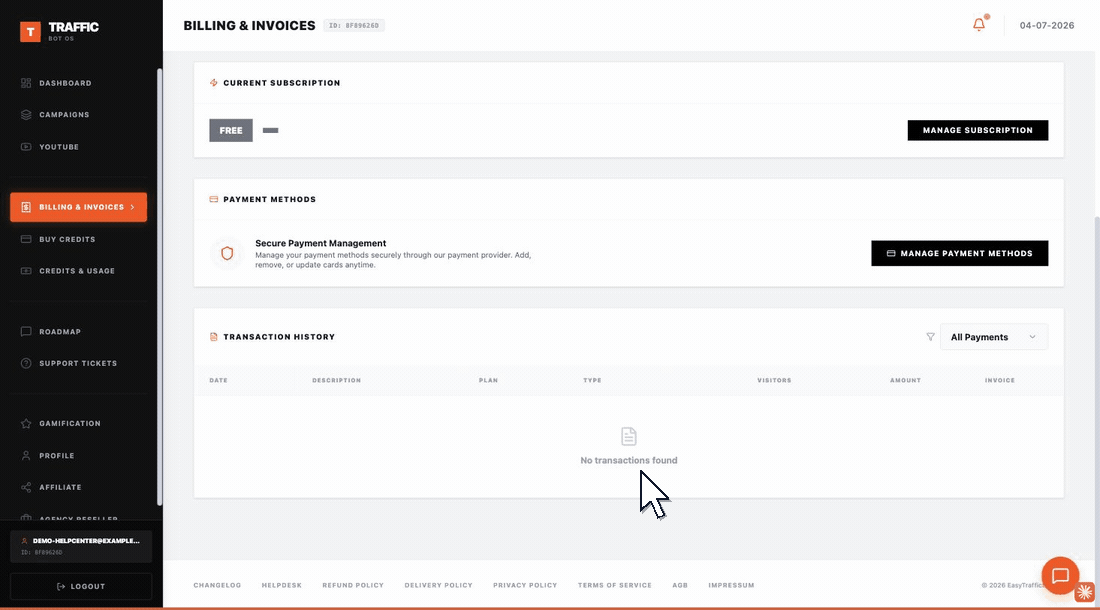Click the Payment Methods card icon
The height and width of the screenshot is (610, 1100).
pyautogui.click(x=213, y=199)
